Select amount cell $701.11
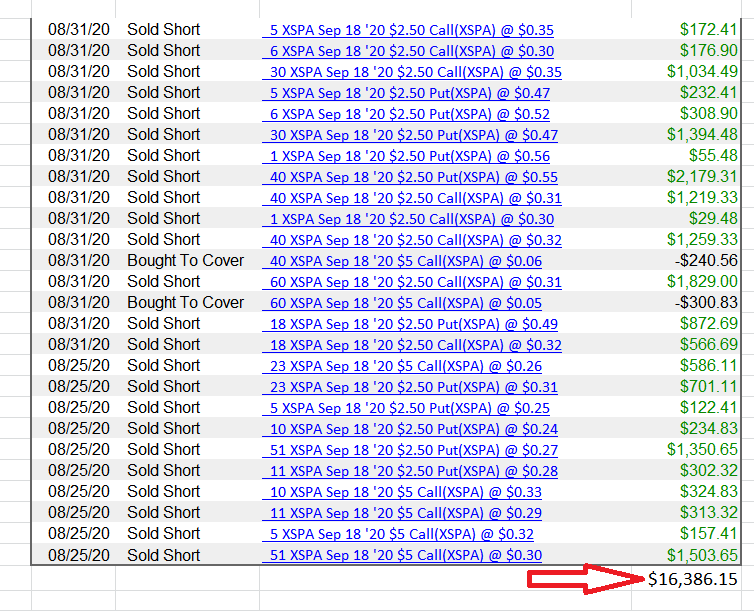754x611 pixels. click(708, 387)
